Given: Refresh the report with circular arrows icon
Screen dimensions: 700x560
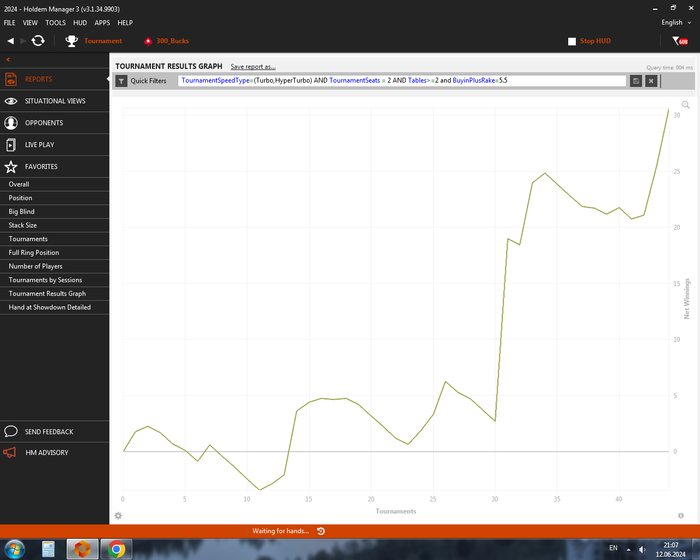Looking at the screenshot, I should tap(38, 41).
